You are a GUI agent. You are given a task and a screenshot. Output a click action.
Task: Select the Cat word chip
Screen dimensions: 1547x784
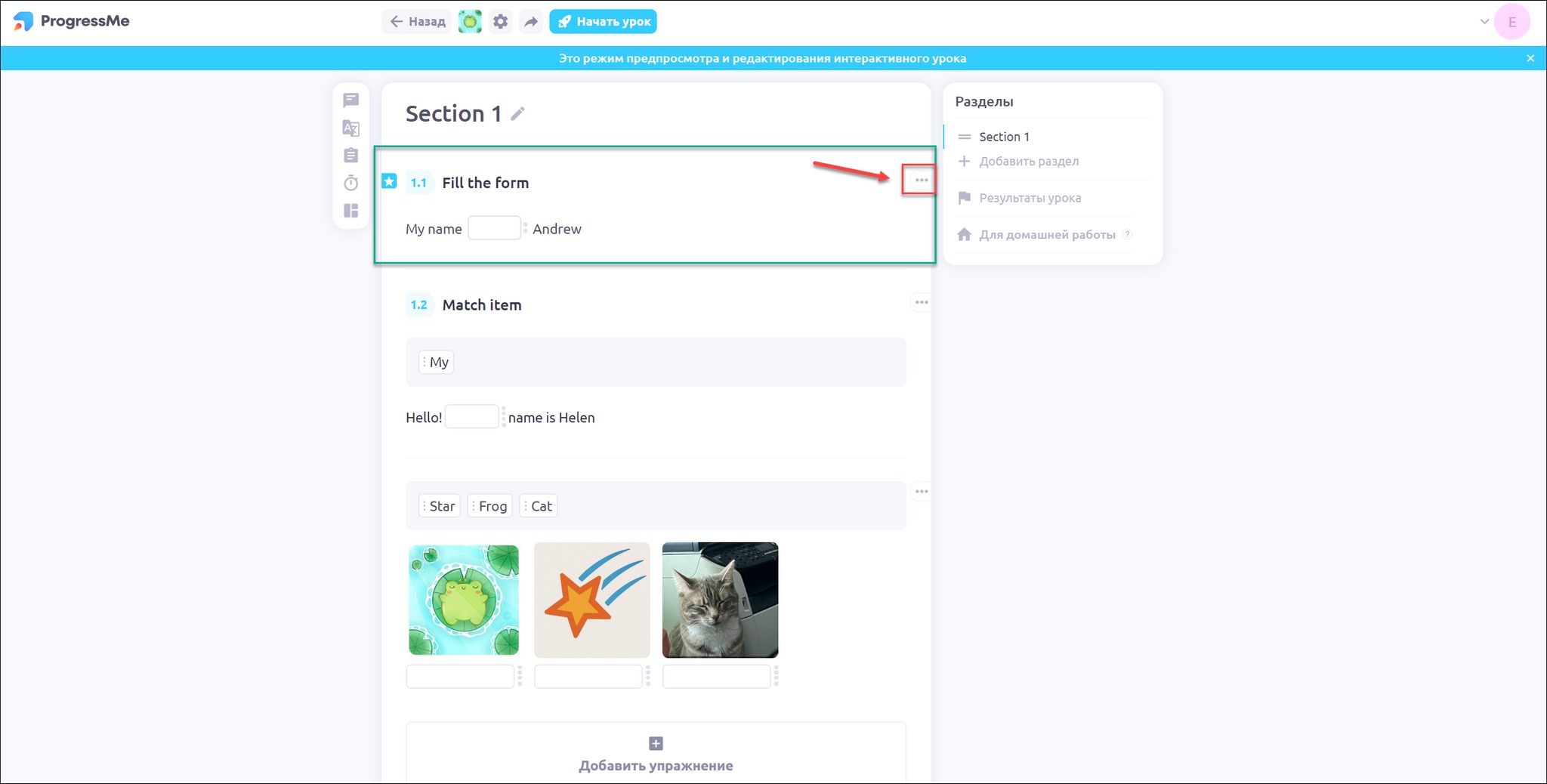pyautogui.click(x=539, y=506)
